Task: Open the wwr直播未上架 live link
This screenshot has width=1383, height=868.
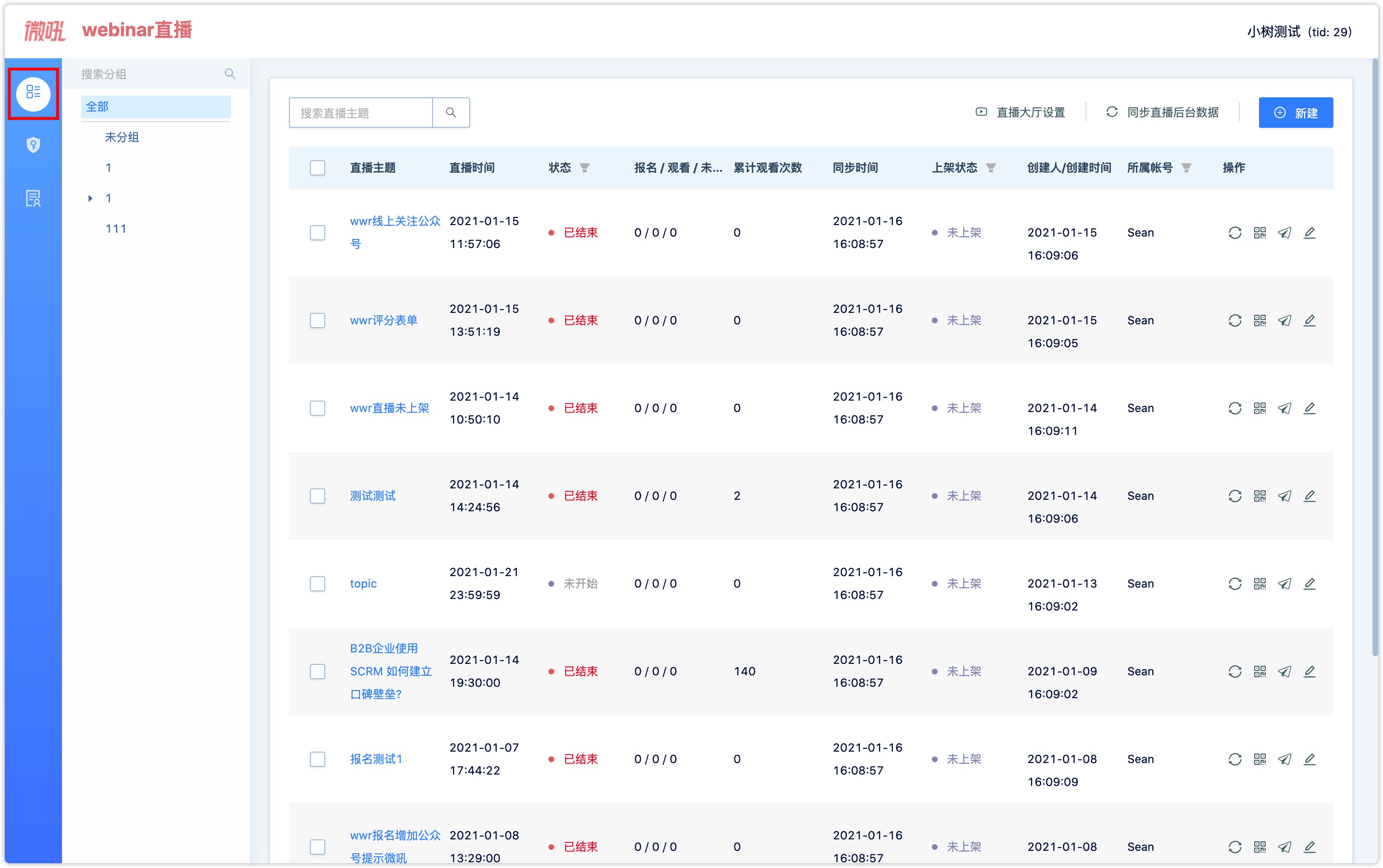Action: [390, 408]
